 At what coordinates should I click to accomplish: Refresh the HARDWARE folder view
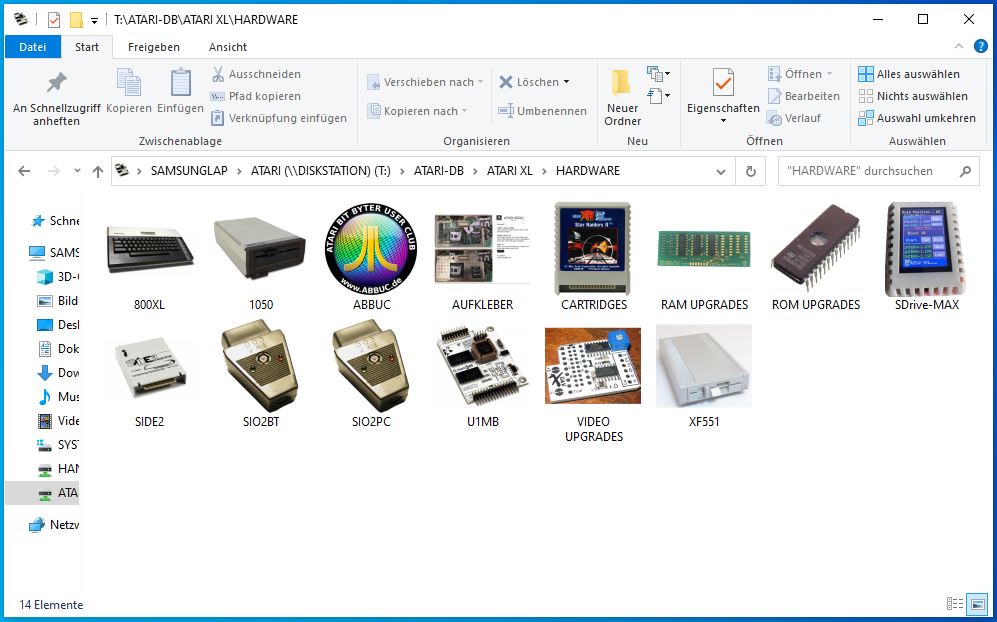[x=751, y=171]
